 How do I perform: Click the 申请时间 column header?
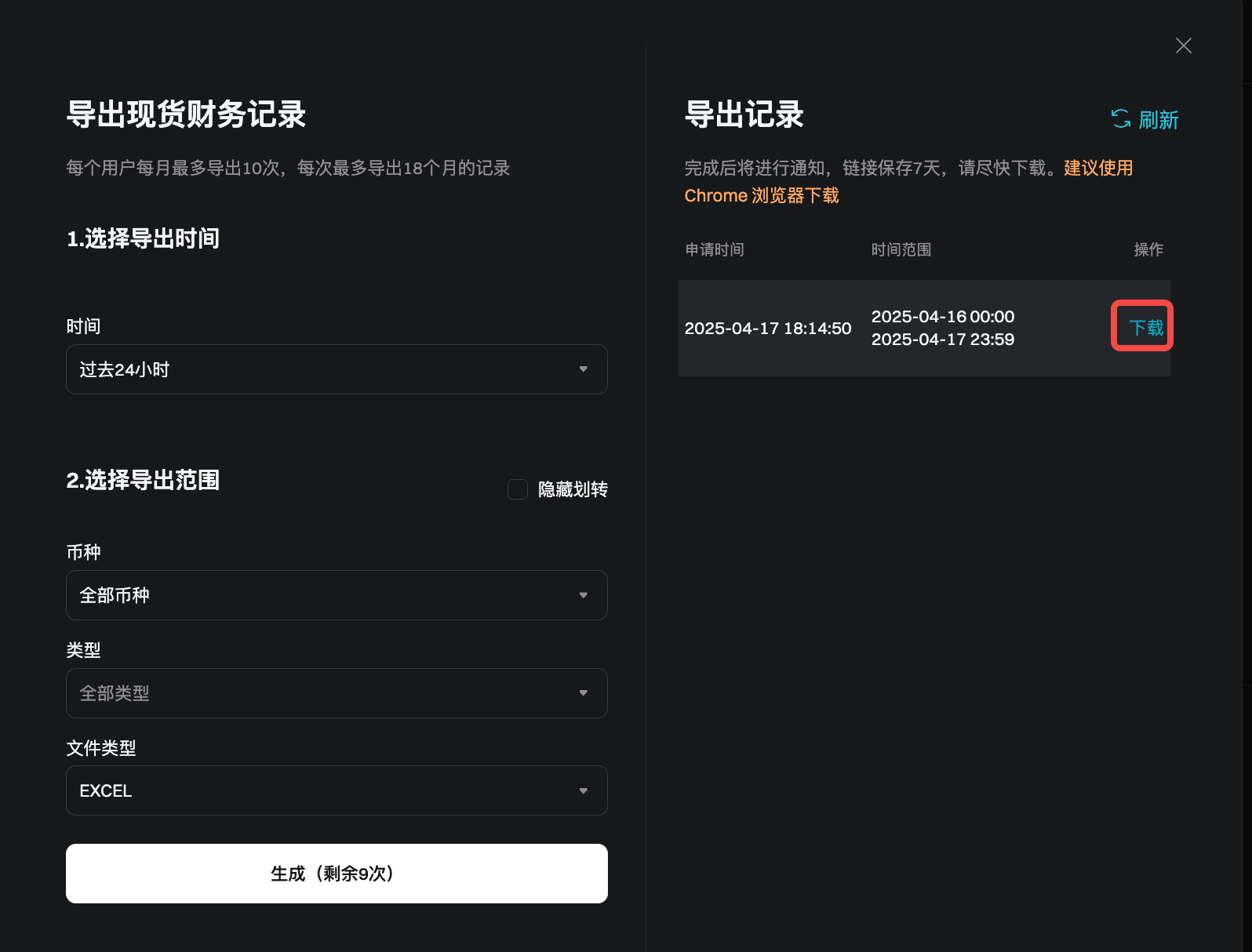(x=714, y=249)
